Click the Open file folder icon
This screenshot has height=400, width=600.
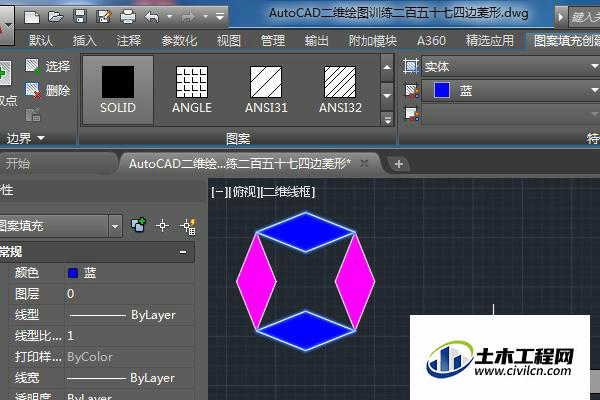55,17
